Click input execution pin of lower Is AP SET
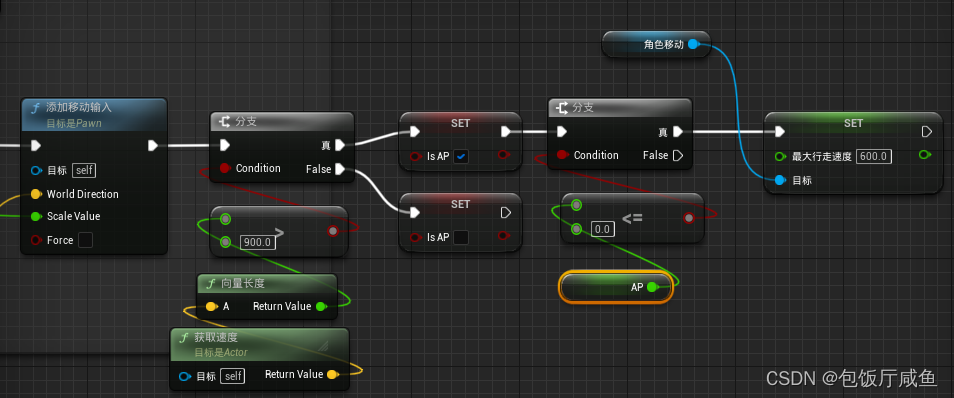The width and height of the screenshot is (954, 398). click(x=414, y=212)
